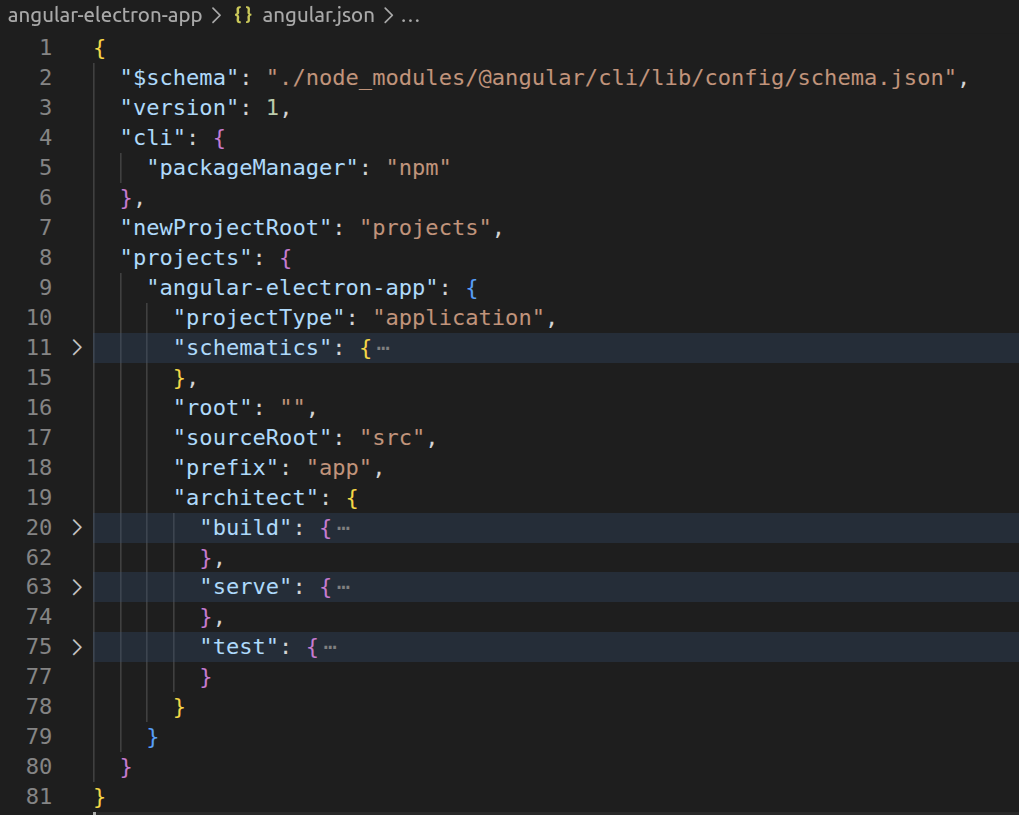Unfold the "test" section chevron

(x=77, y=647)
